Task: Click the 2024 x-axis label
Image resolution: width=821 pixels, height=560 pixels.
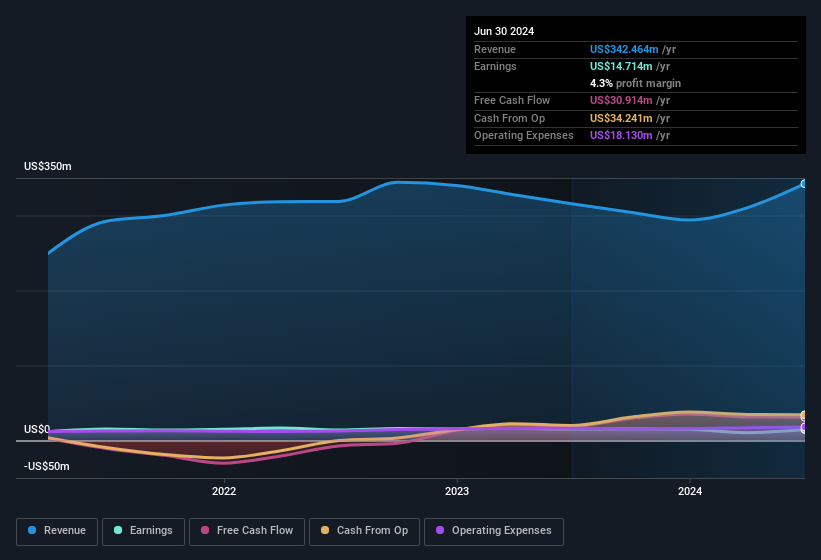Action: (x=690, y=491)
